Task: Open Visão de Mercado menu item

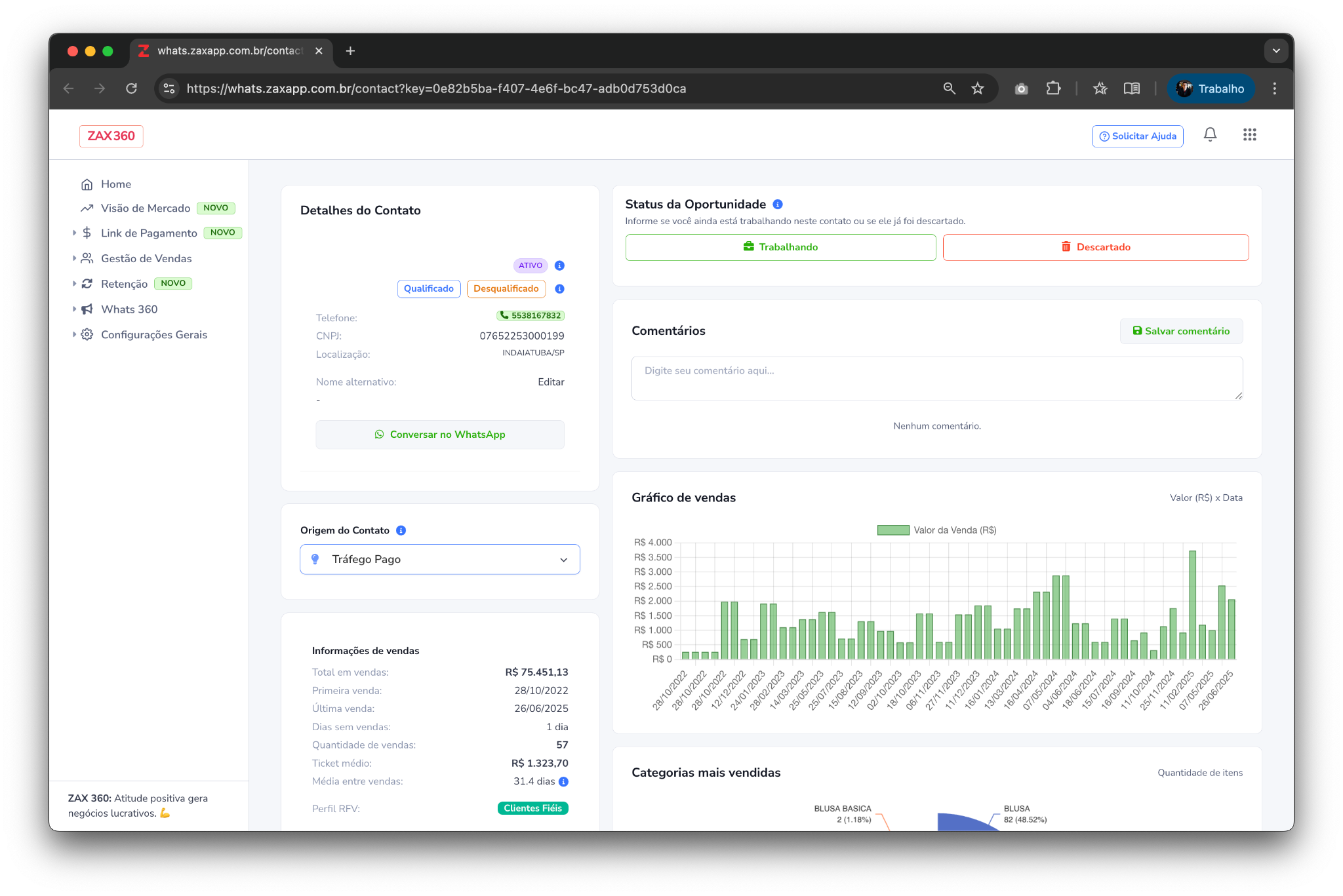Action: click(x=146, y=208)
